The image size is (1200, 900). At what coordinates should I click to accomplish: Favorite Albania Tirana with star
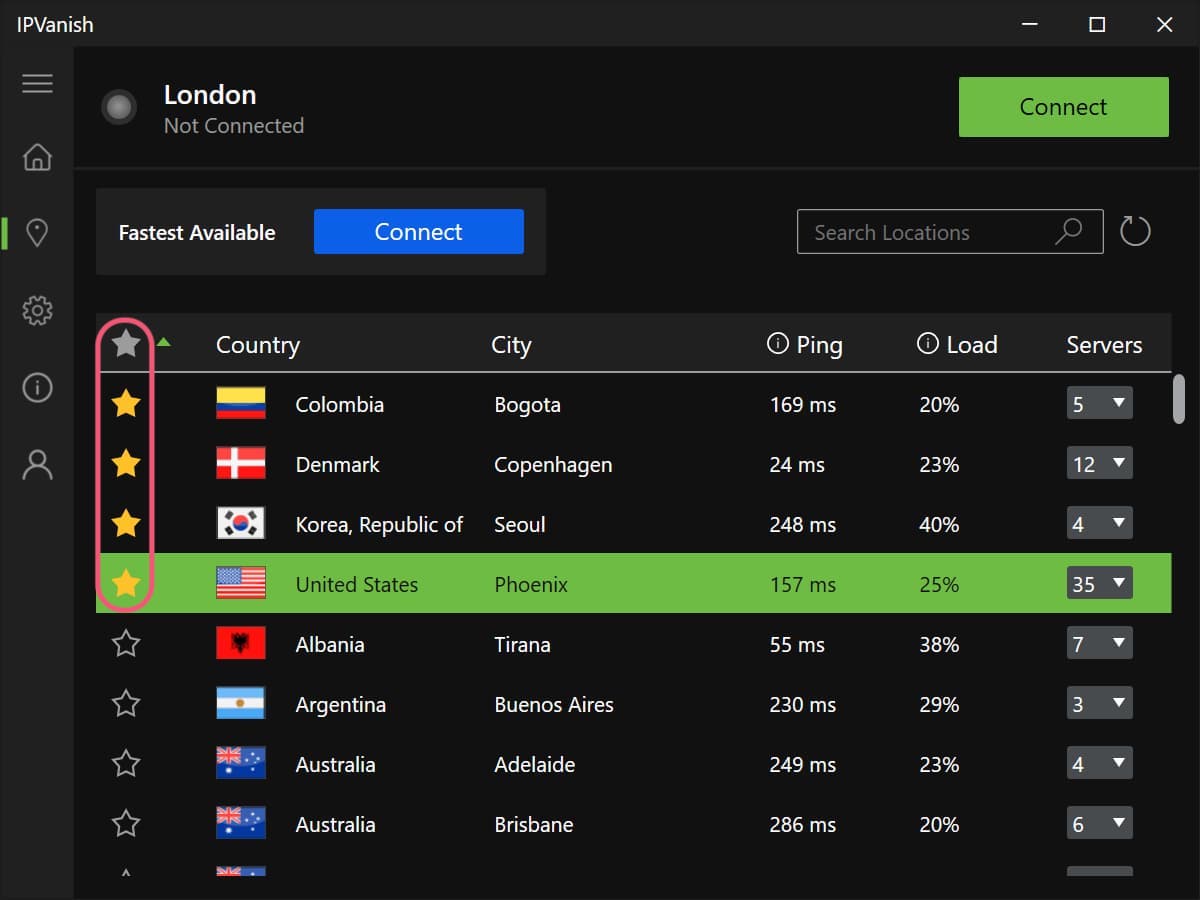point(126,644)
